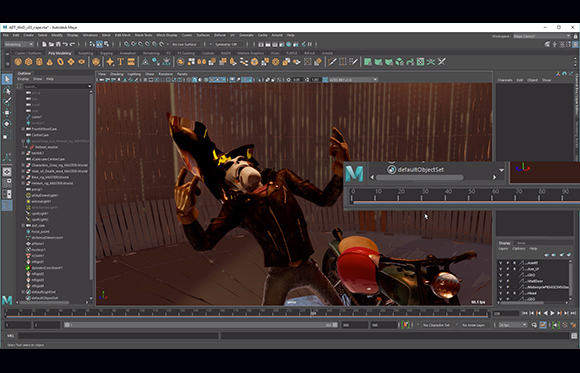Open No Anim Layer dropdown
This screenshot has width=580, height=373.
(473, 325)
